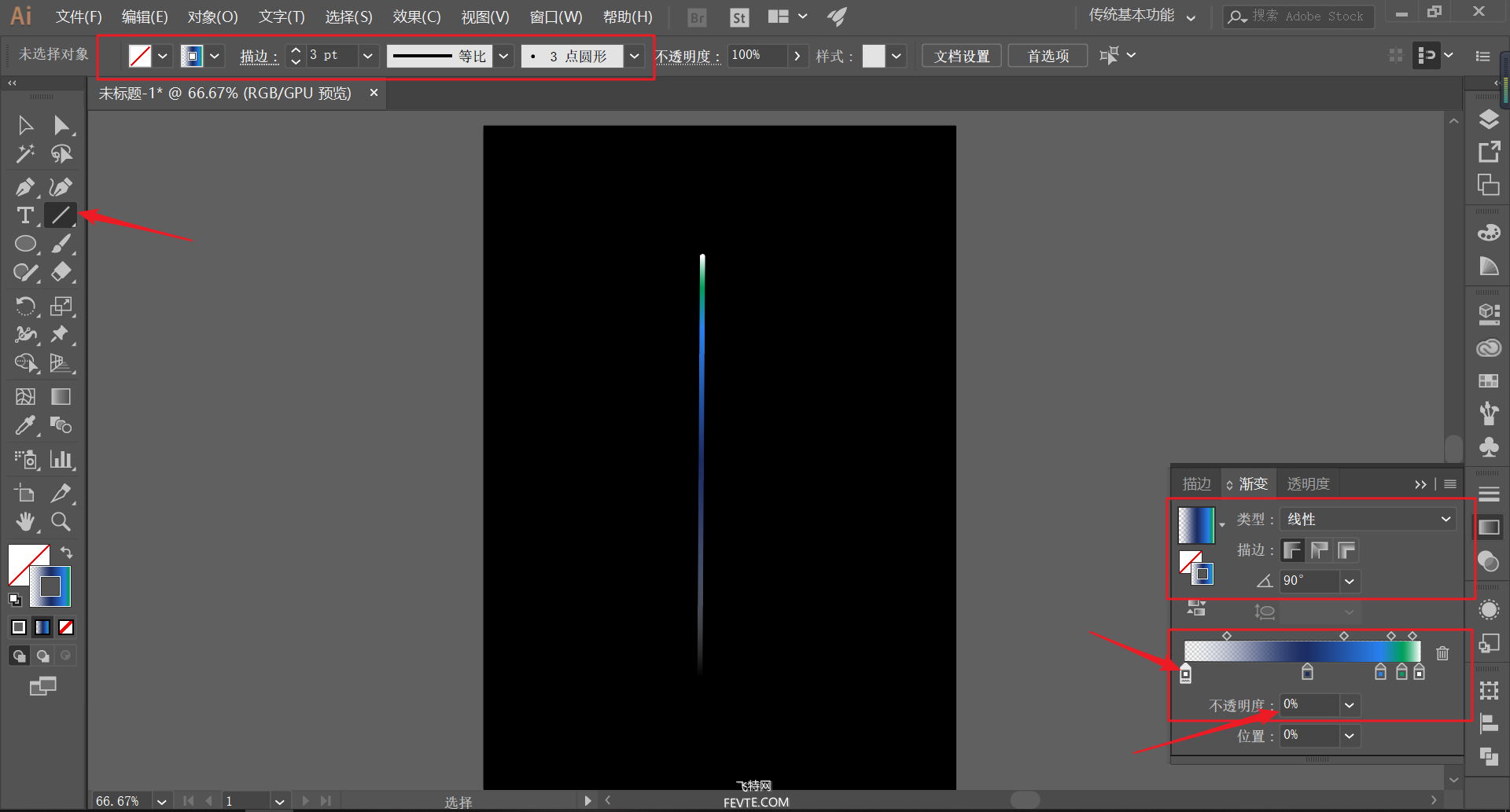1510x812 pixels.
Task: Select the Eyedropper tool
Action: (25, 425)
